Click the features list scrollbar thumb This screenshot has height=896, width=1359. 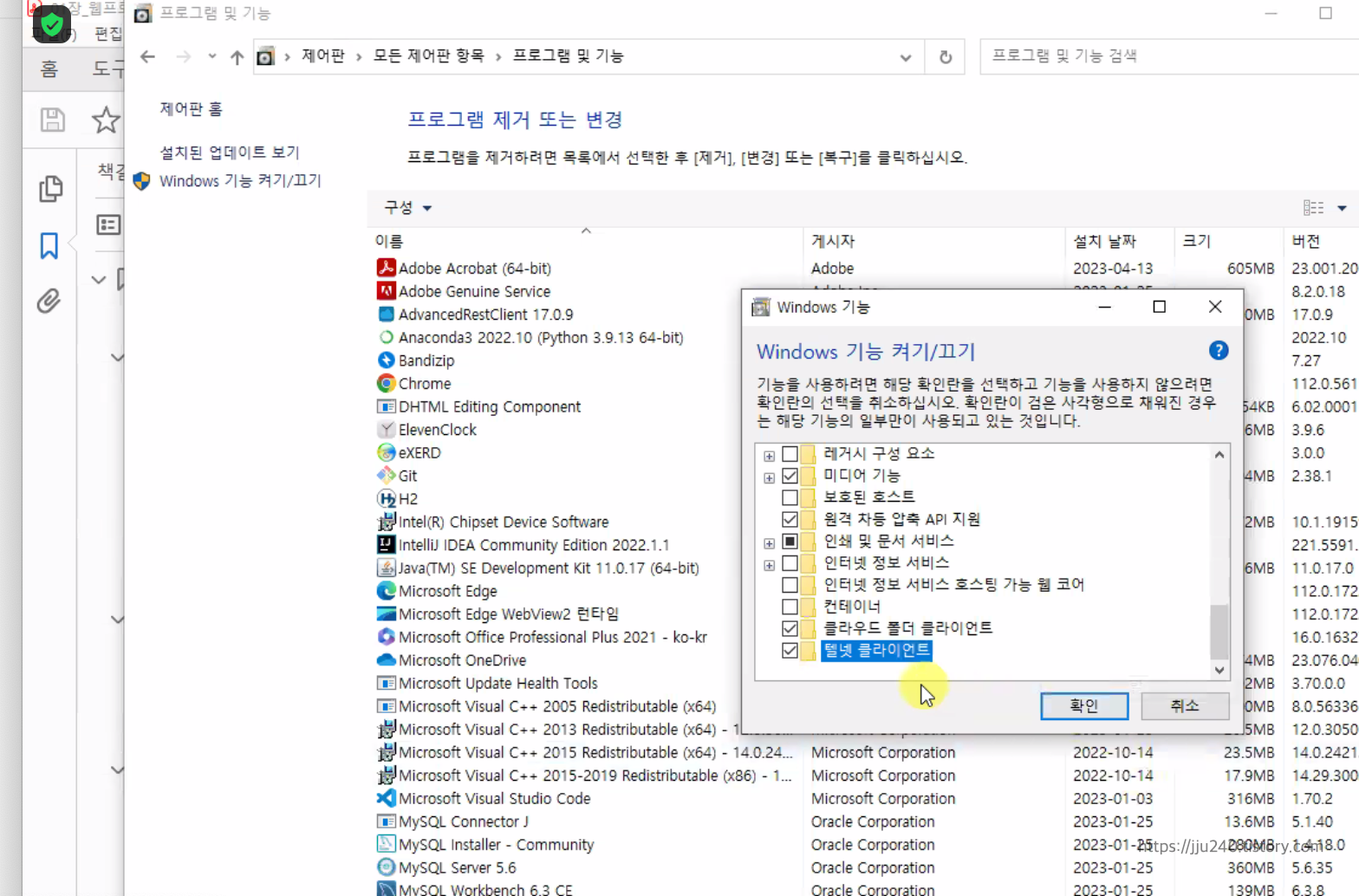tap(1219, 633)
